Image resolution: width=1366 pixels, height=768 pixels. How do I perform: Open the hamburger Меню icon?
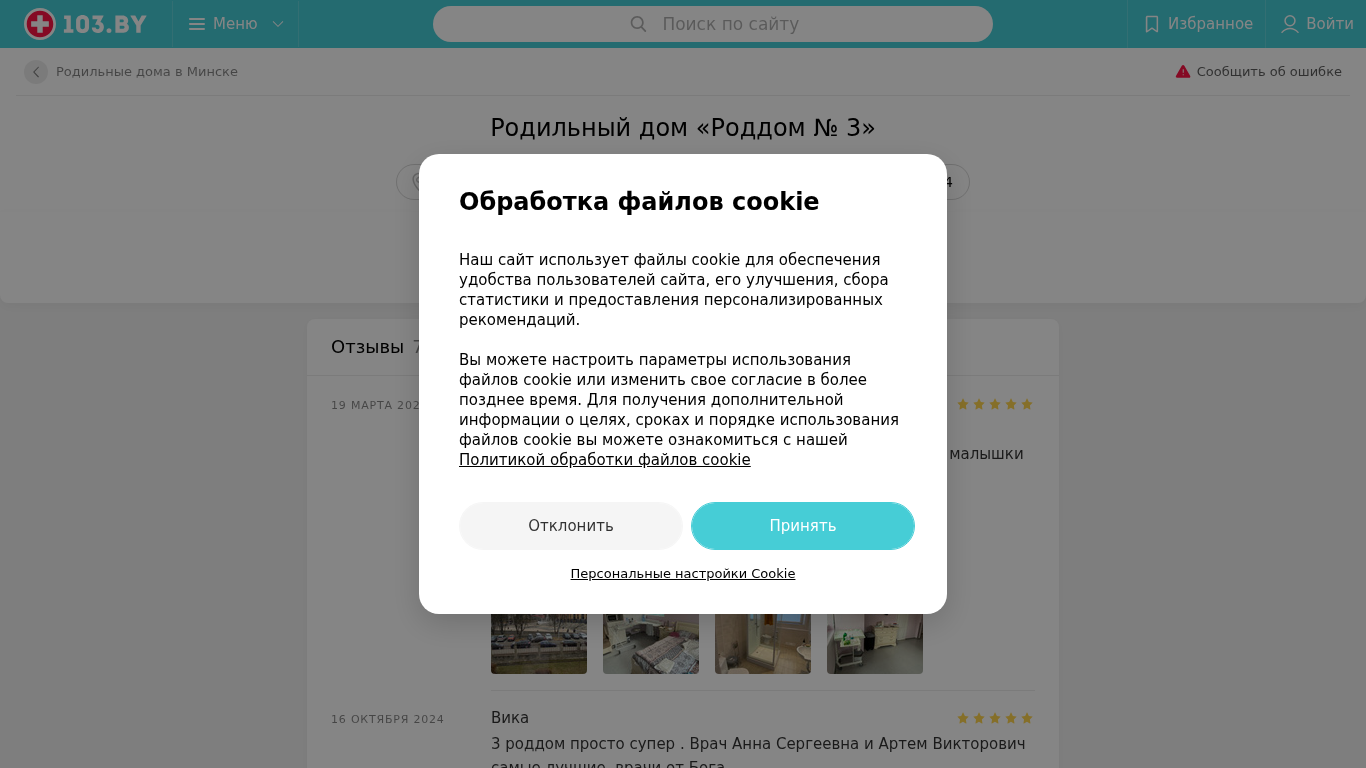point(197,24)
